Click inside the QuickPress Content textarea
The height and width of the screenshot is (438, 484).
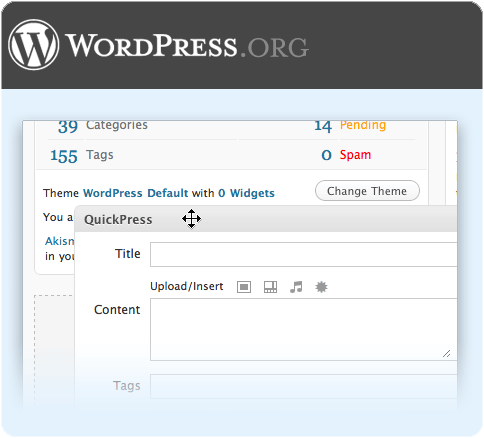(303, 330)
